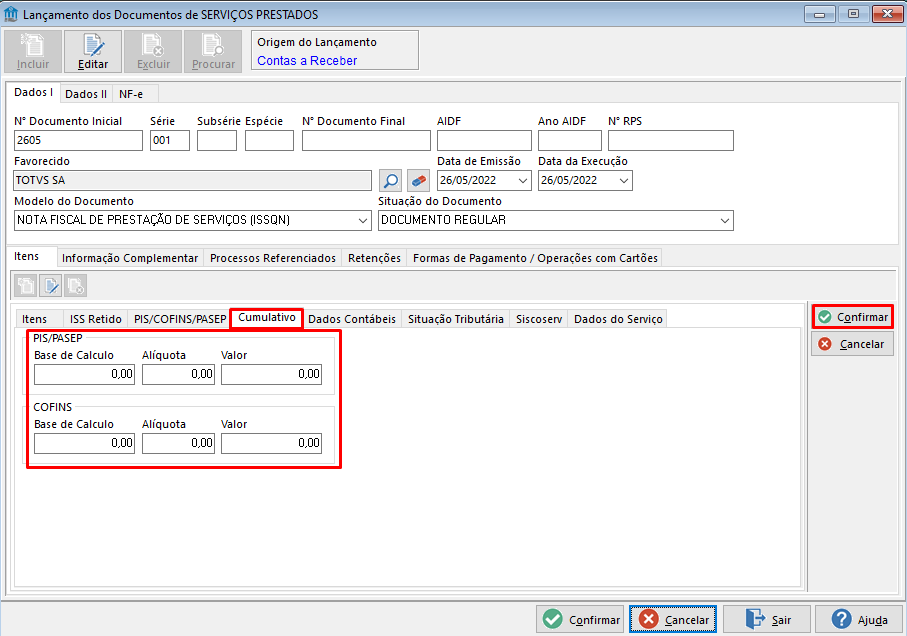This screenshot has width=907, height=636.
Task: Click the Subsérie field
Action: tap(217, 140)
